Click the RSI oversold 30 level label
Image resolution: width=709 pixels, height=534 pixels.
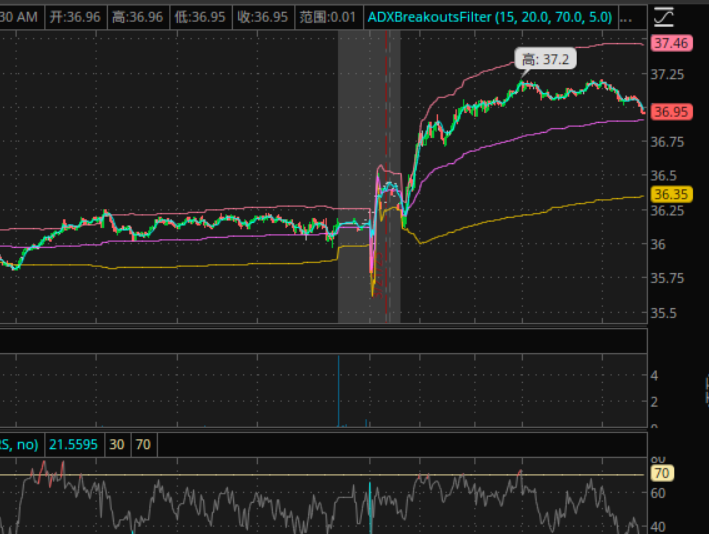pyautogui.click(x=117, y=444)
